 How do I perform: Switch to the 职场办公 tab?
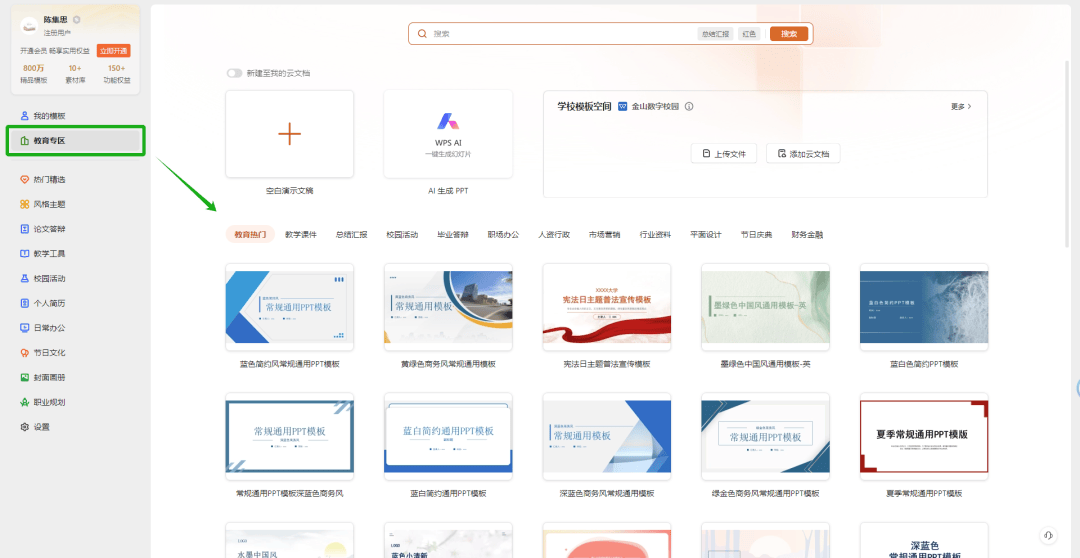(503, 234)
